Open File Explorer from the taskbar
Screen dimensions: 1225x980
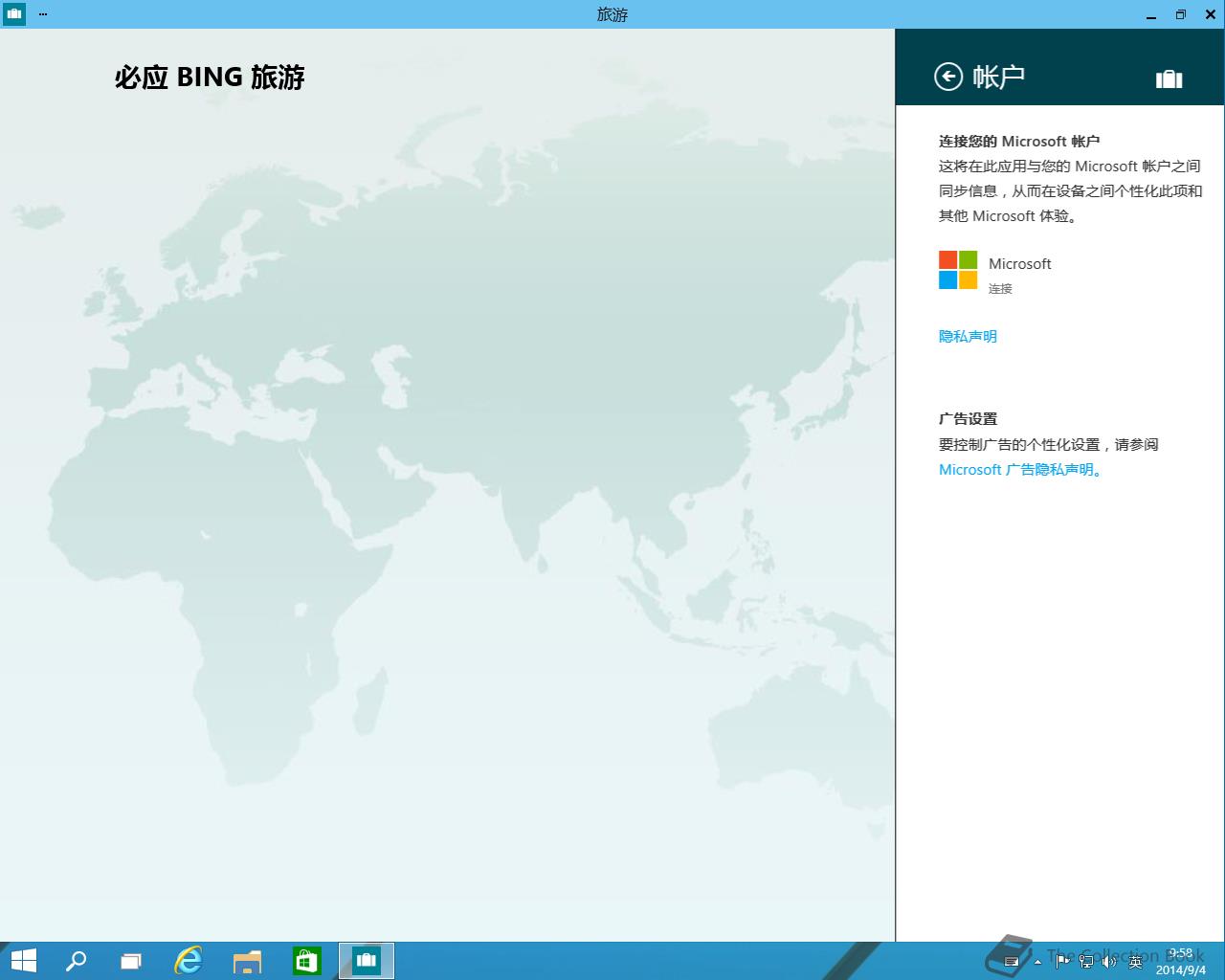pos(247,961)
